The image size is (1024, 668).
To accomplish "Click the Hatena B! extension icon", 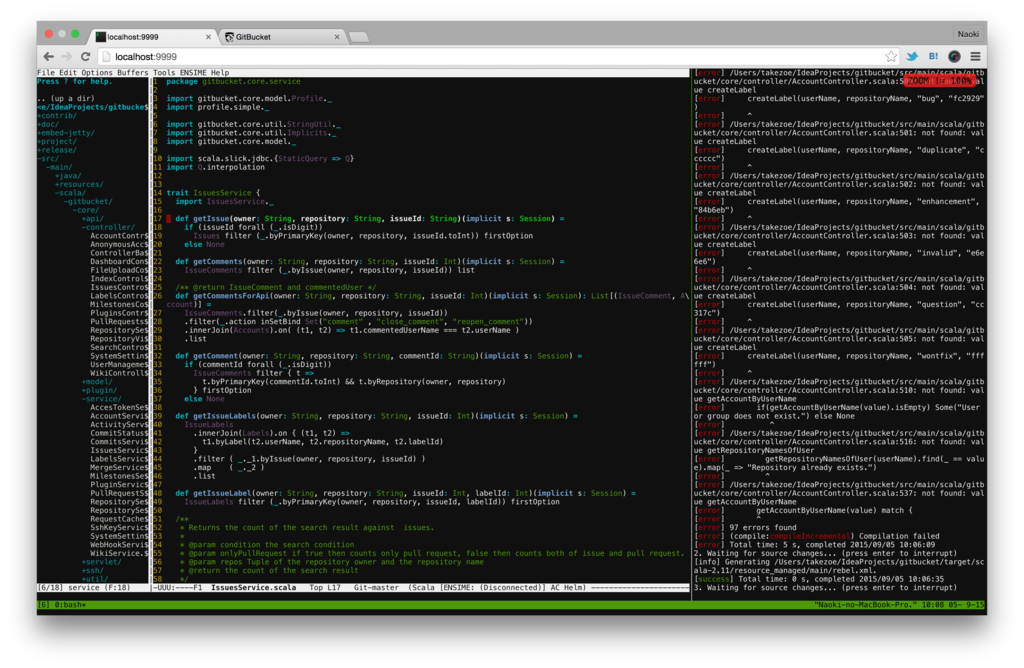I will [933, 57].
